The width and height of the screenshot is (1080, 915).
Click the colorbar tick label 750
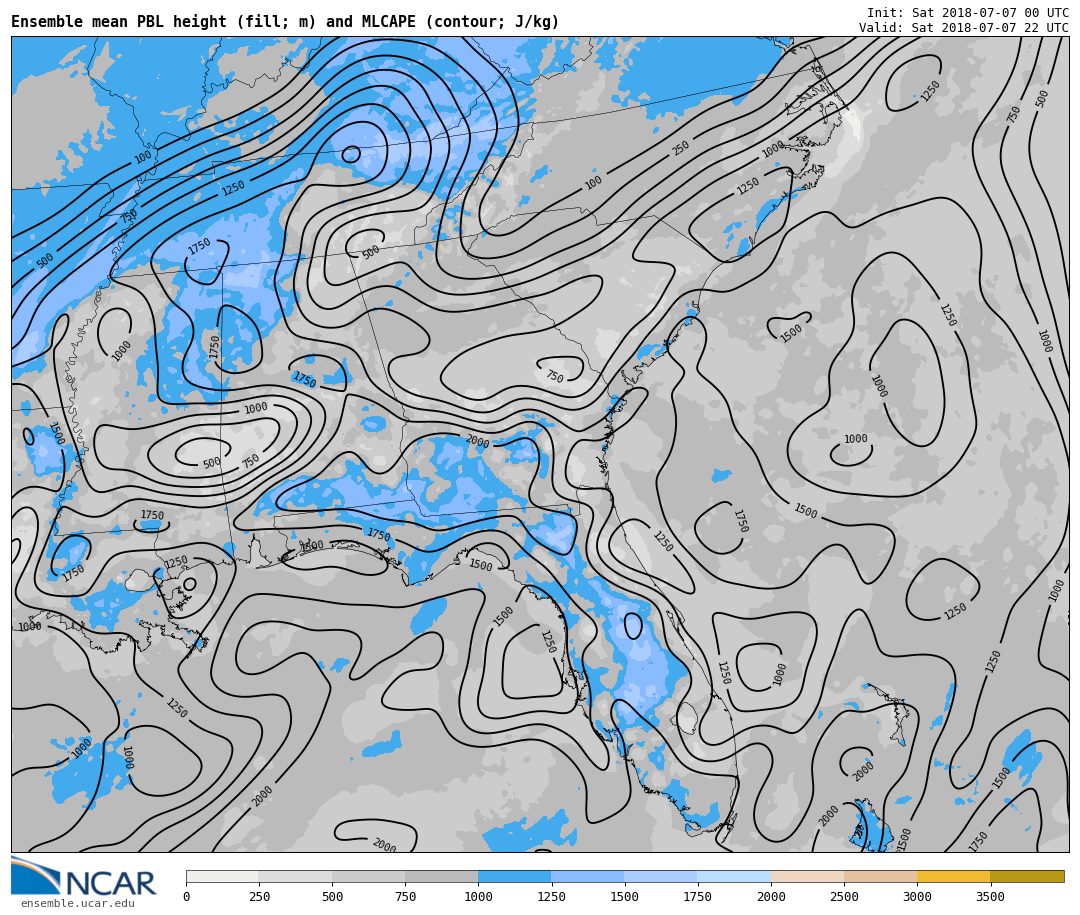click(405, 896)
